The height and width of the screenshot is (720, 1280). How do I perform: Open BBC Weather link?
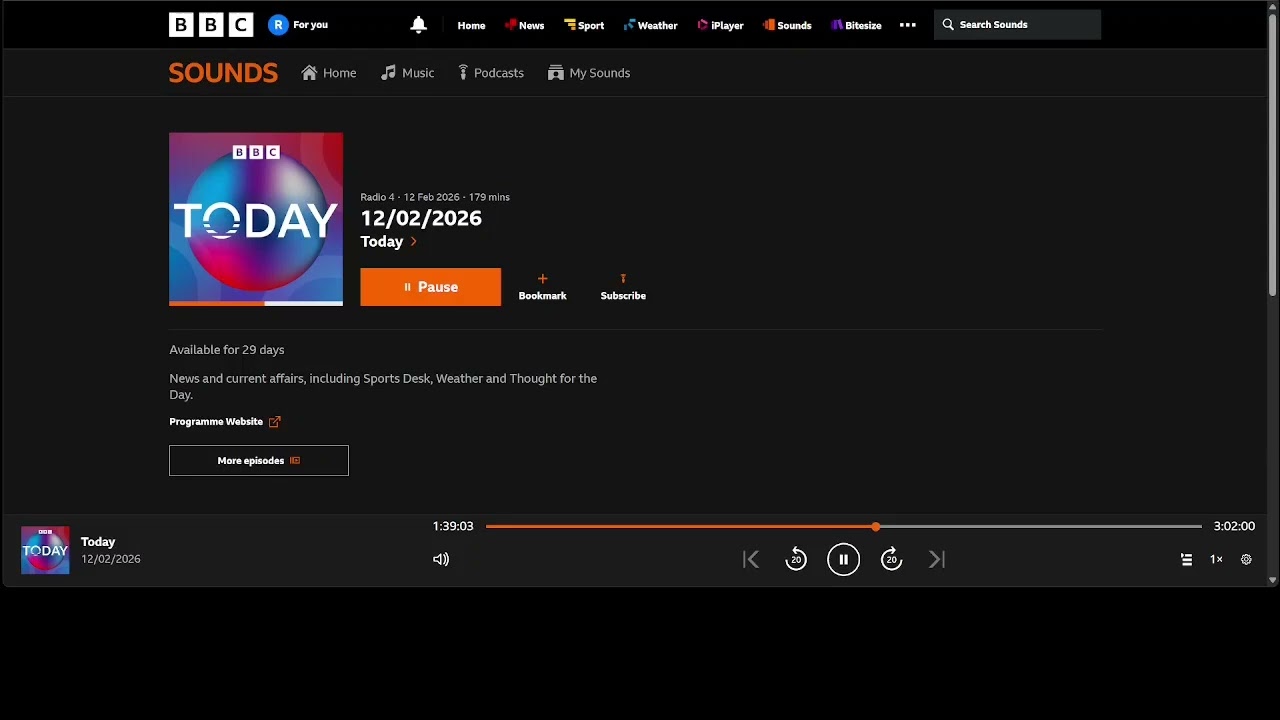click(x=650, y=25)
